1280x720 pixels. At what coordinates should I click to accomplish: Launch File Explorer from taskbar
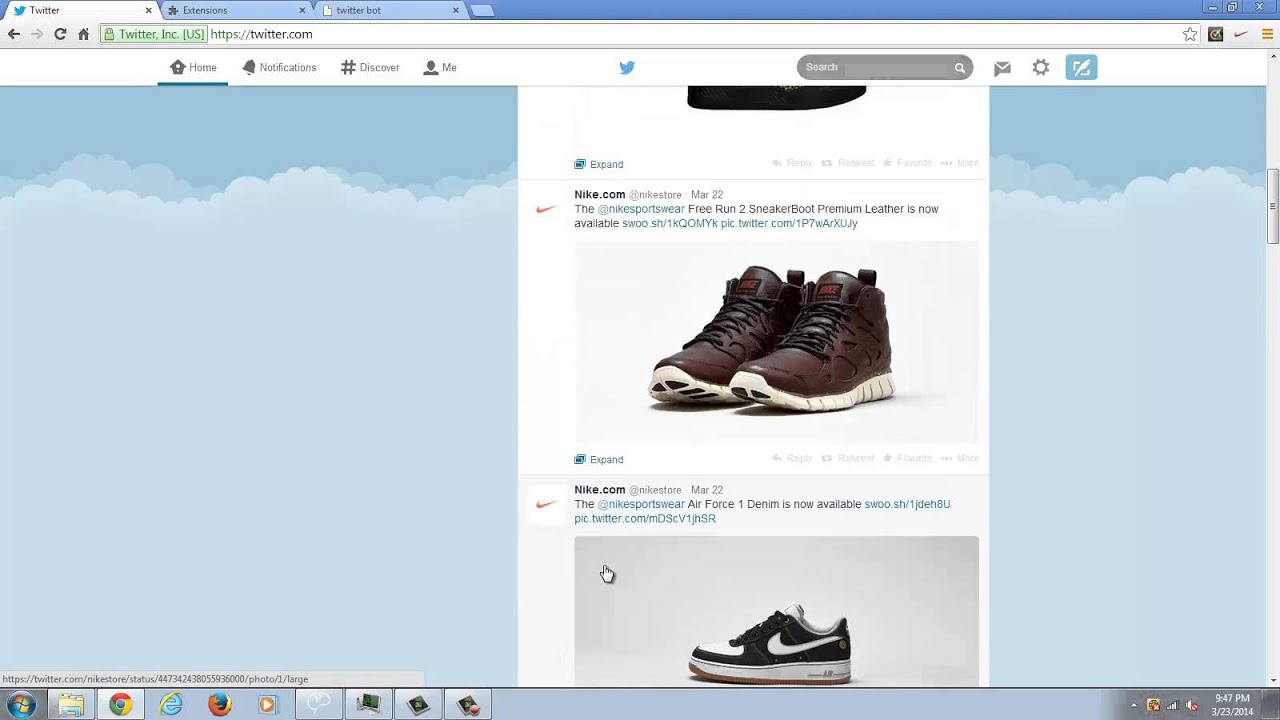(x=71, y=705)
